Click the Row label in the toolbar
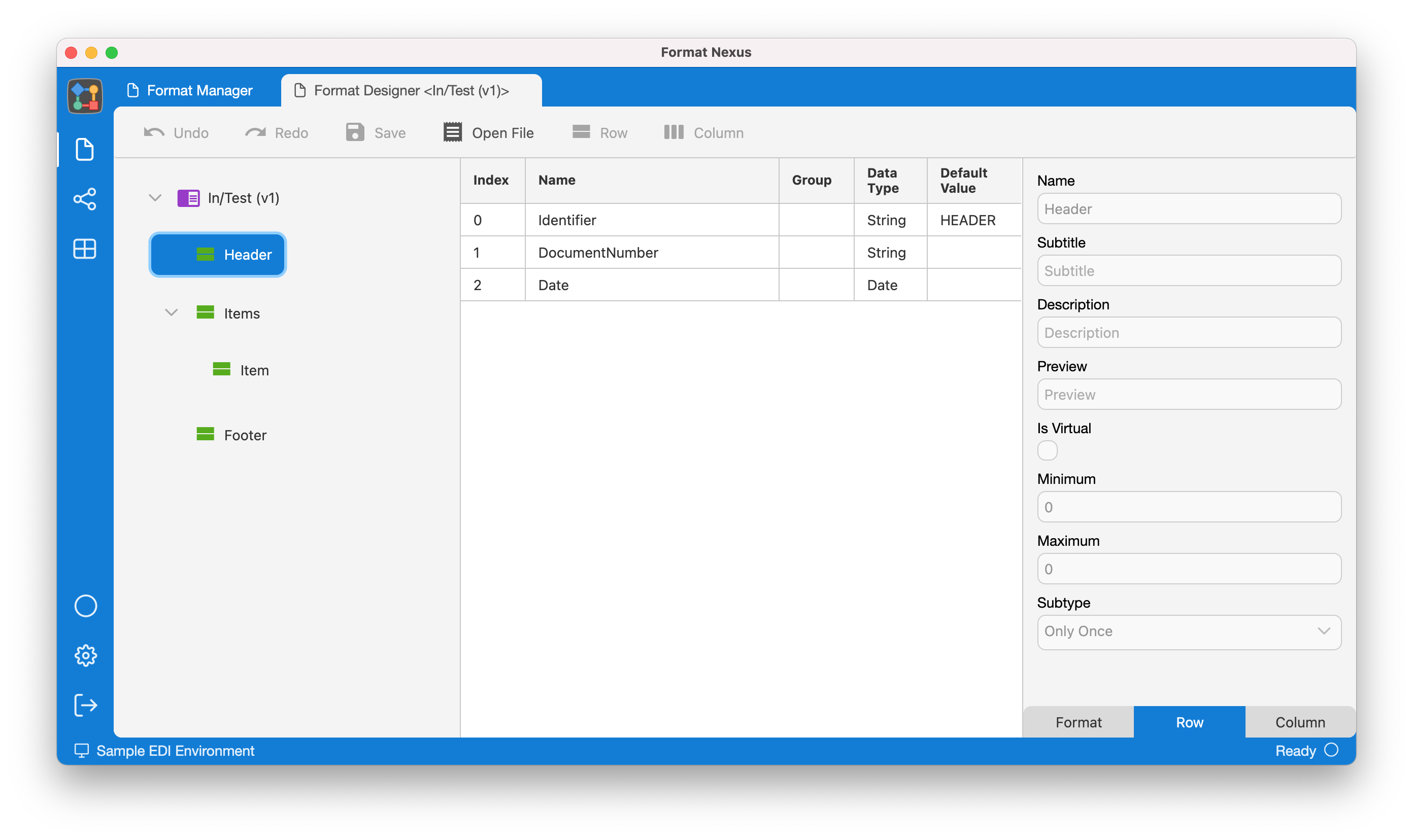The height and width of the screenshot is (840, 1413). click(613, 133)
